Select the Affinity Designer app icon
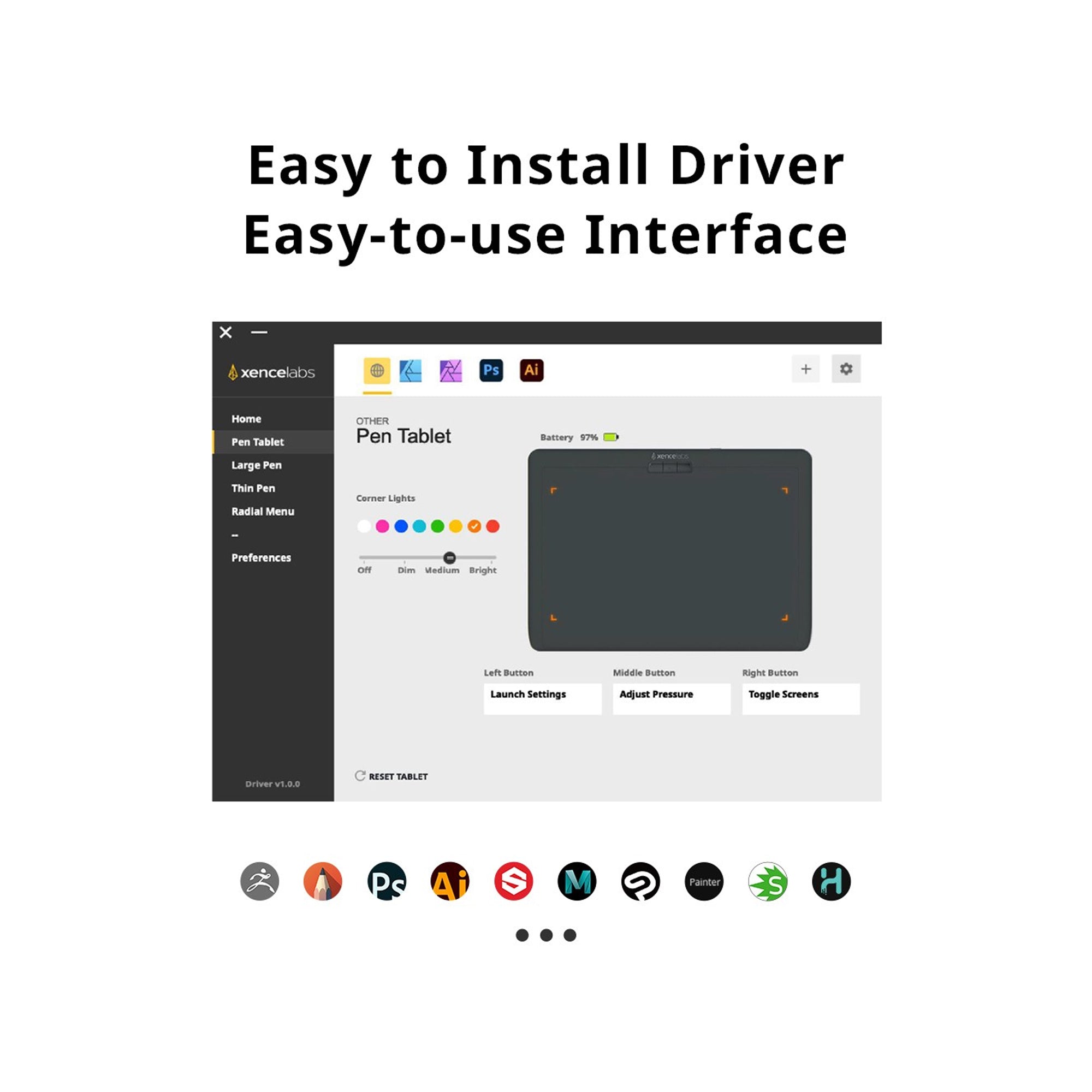1092x1092 pixels. click(411, 371)
